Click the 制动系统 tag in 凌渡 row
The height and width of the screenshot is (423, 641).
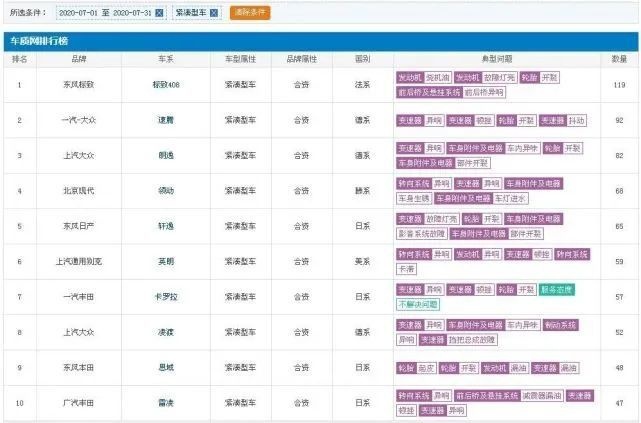pos(560,325)
